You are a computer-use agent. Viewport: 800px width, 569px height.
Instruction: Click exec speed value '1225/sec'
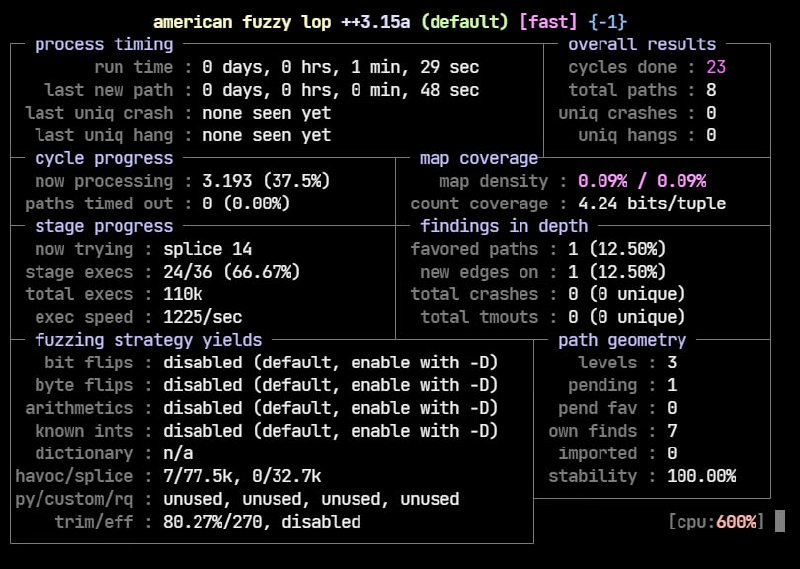pos(203,317)
